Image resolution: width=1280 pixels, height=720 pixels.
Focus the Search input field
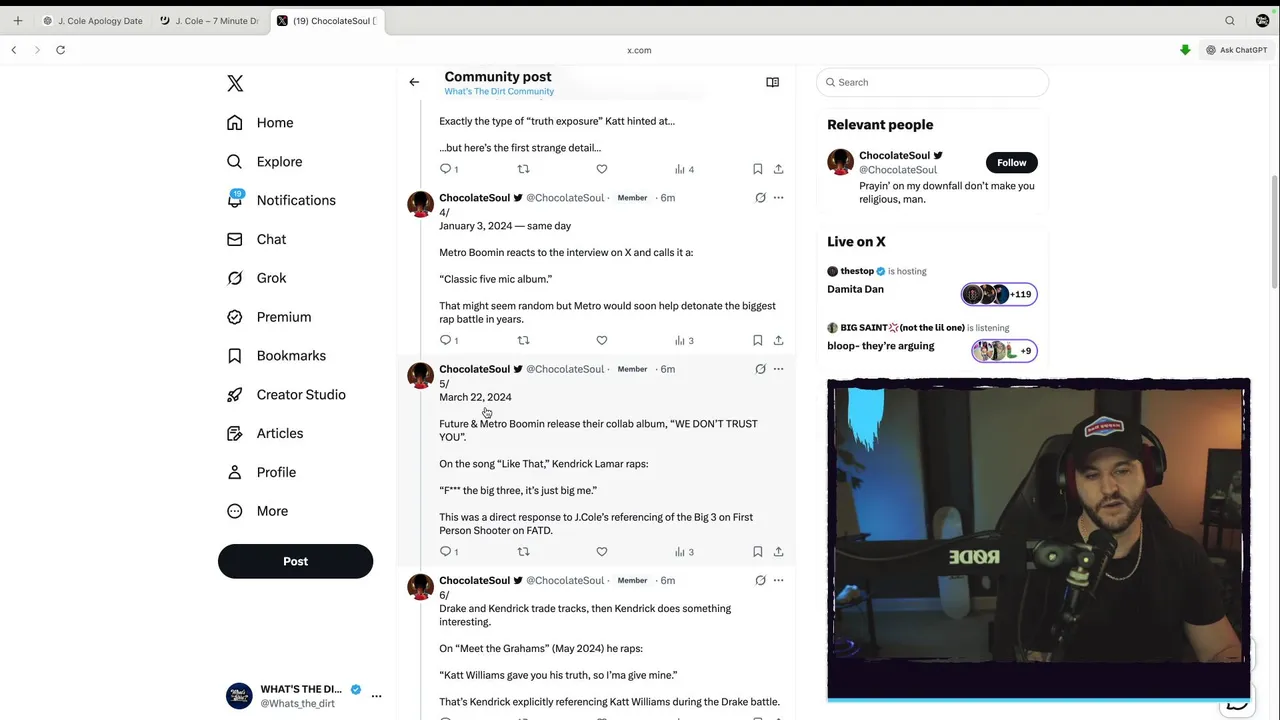coord(932,82)
